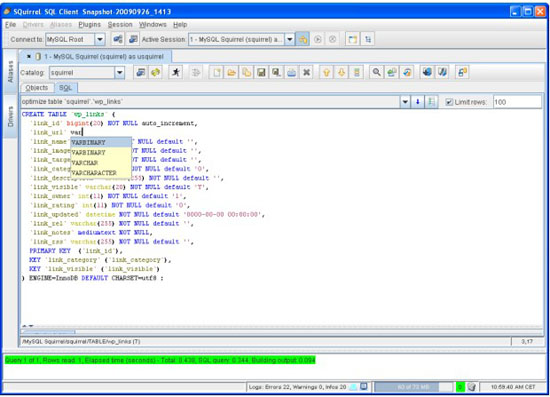The width and height of the screenshot is (550, 397).
Task: Click the orange-blue refresh icon third after magnifier
Action: (407, 73)
